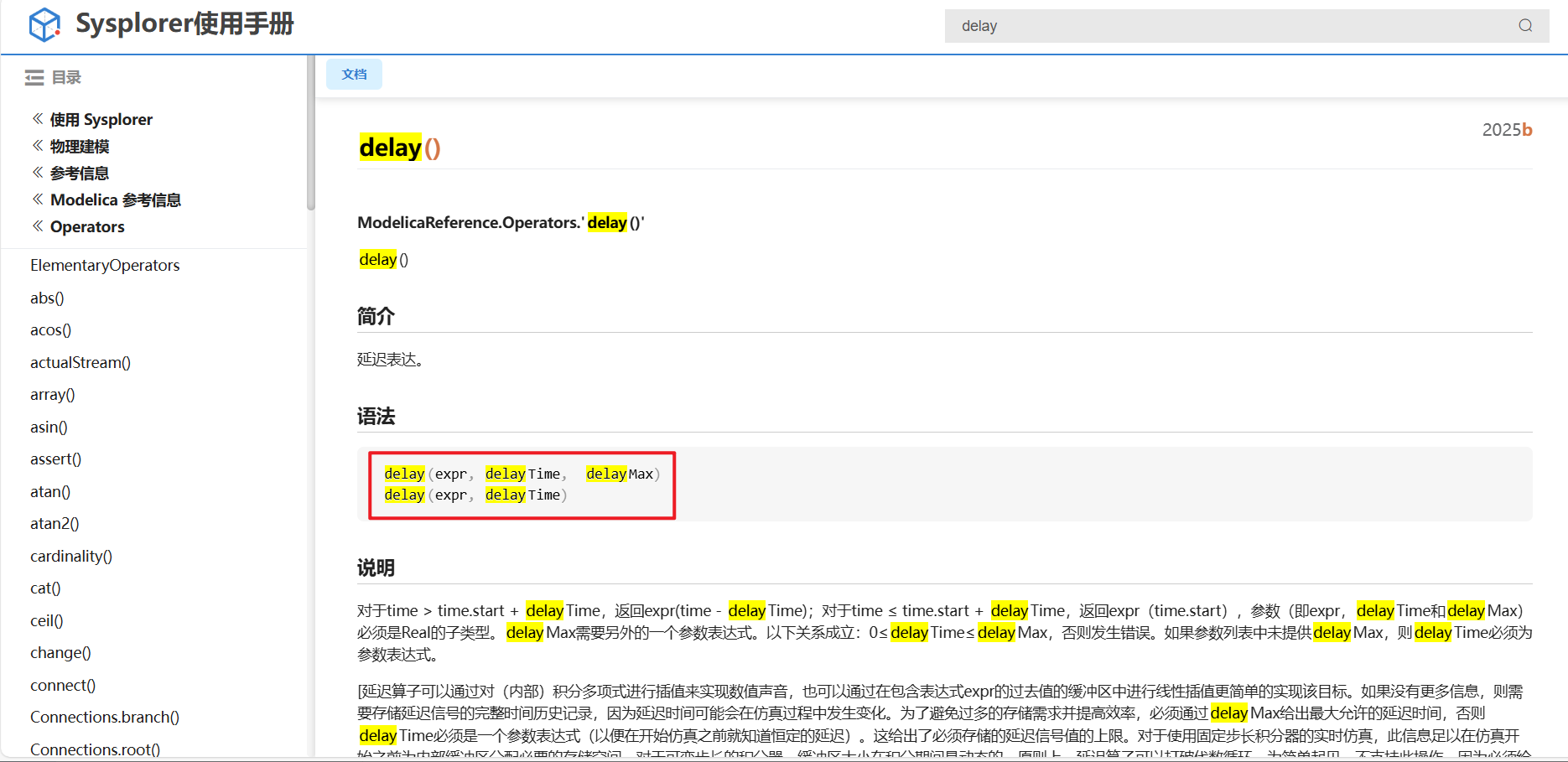Click the delay(expr, delayTime, delayMax) code line
1568x762 pixels.
pyautogui.click(x=522, y=474)
